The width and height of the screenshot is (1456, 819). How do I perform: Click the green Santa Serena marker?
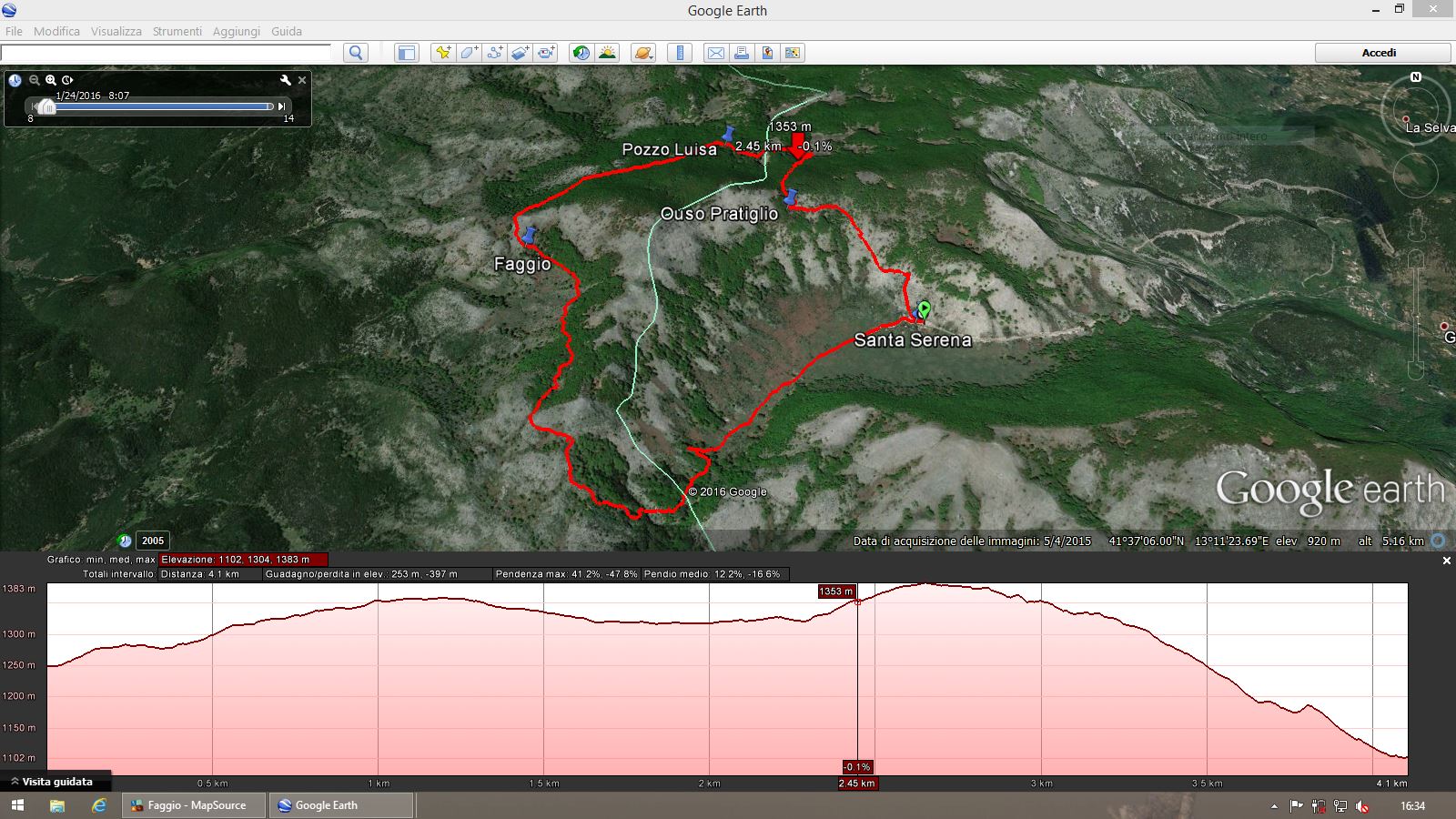click(925, 310)
